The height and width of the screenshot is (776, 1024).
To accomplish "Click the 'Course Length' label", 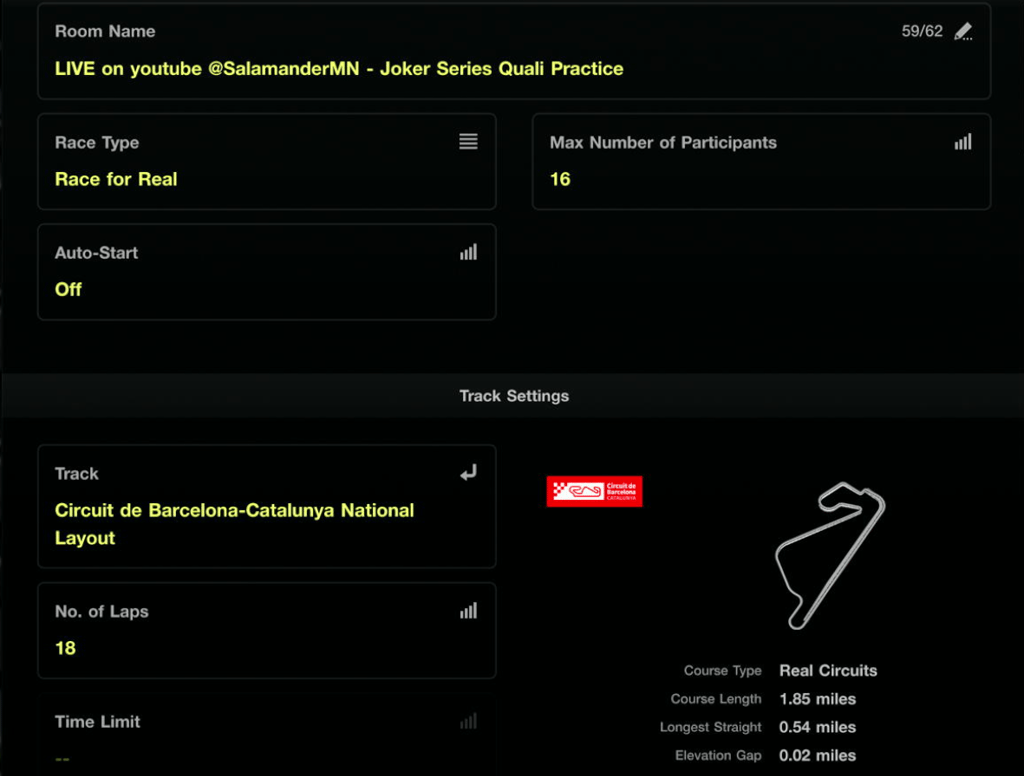I will click(716, 699).
